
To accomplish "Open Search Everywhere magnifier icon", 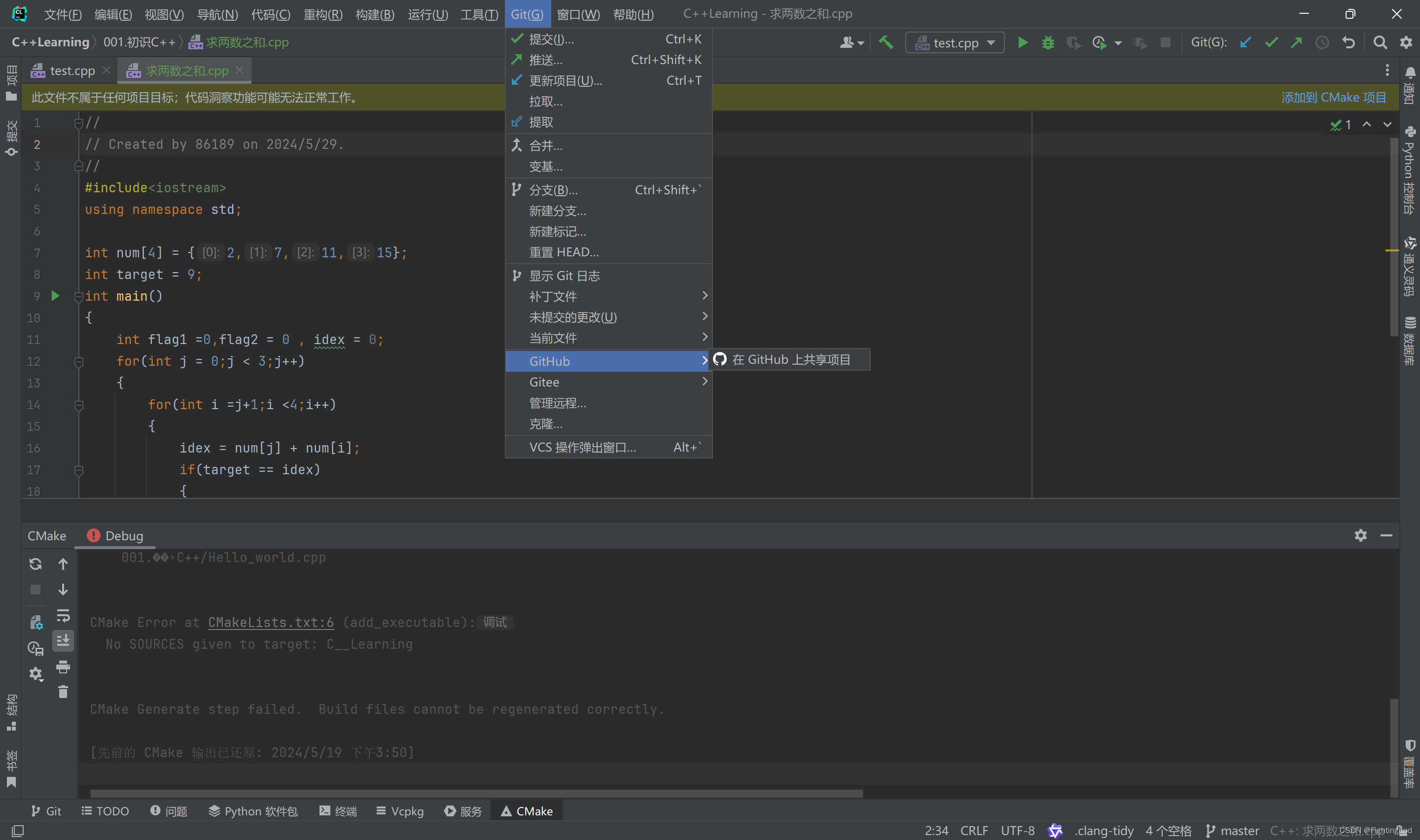I will (x=1380, y=42).
